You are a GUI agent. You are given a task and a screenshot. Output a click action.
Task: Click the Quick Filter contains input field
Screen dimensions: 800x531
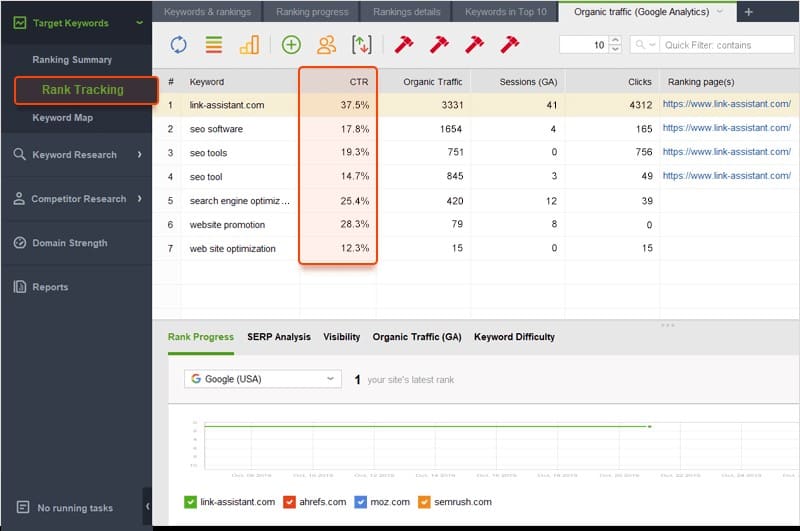coord(727,45)
